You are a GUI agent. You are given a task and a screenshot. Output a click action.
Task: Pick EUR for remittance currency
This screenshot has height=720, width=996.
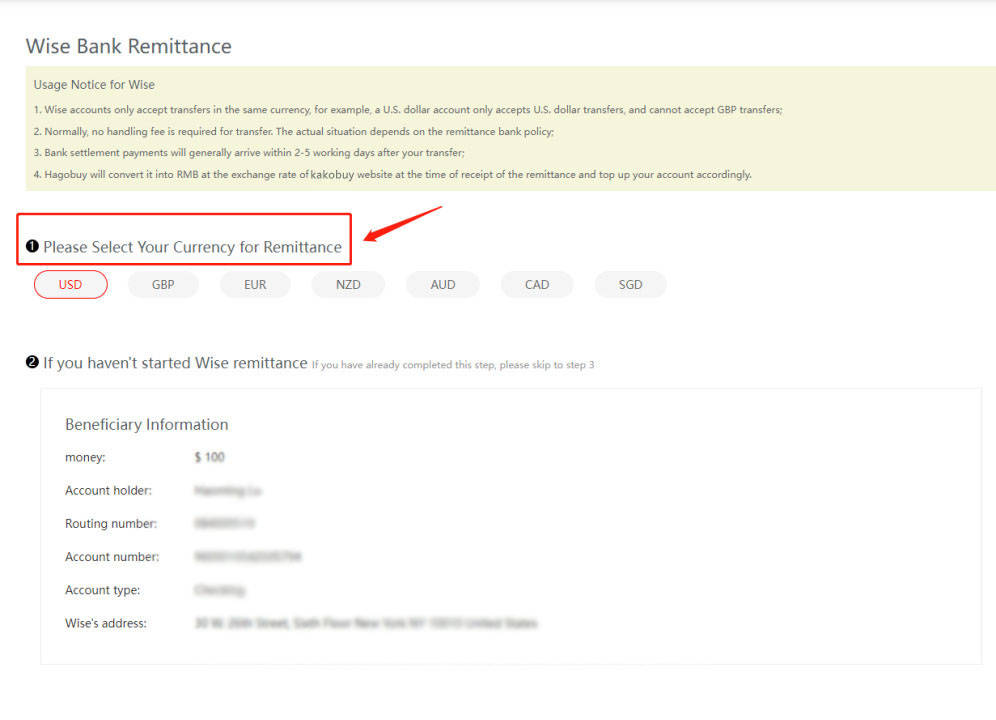pyautogui.click(x=255, y=285)
